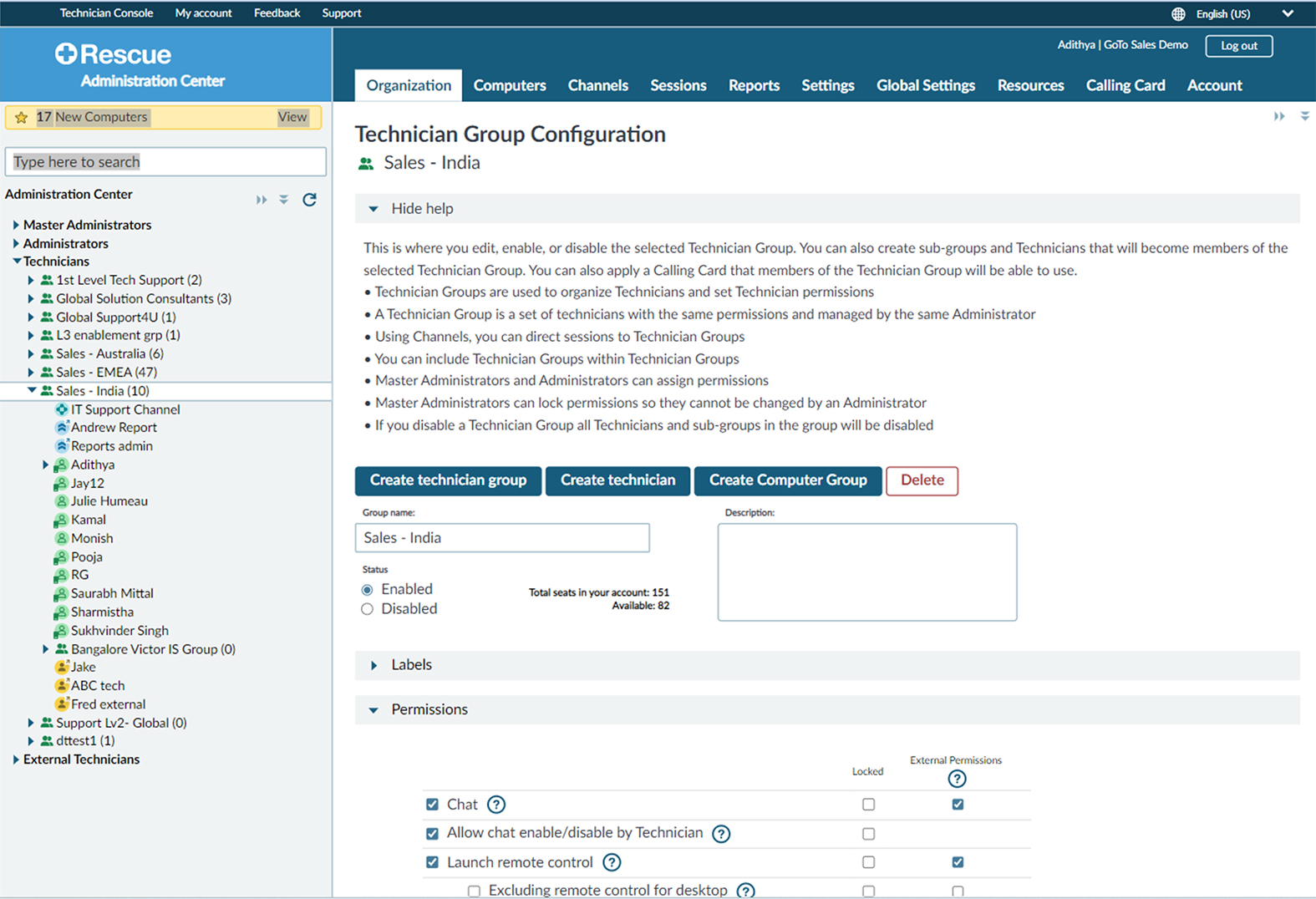The height and width of the screenshot is (899, 1316).
Task: Click collapse icon at top right of content
Action: 1305,116
